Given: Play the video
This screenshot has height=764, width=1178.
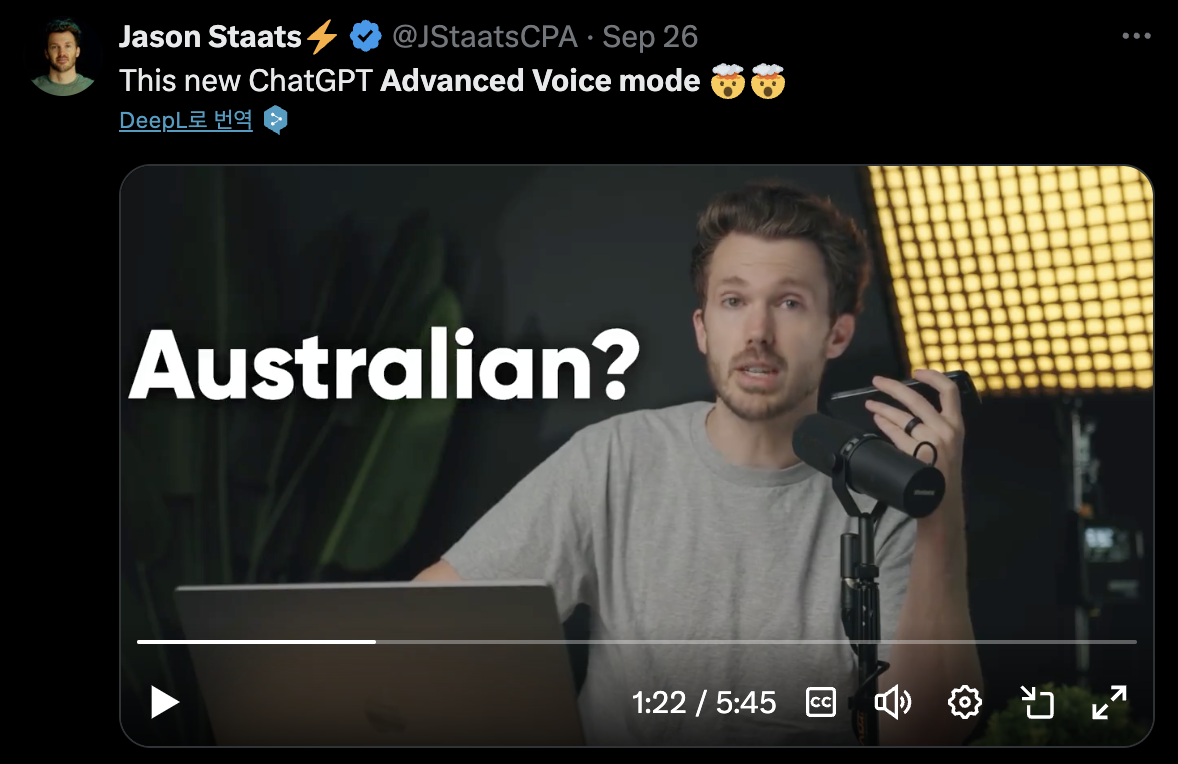Looking at the screenshot, I should coord(165,702).
